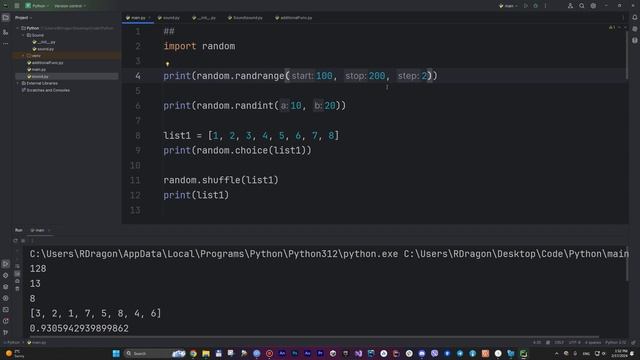Open the Version control dropdown
Image resolution: width=640 pixels, height=360 pixels.
(x=70, y=6)
